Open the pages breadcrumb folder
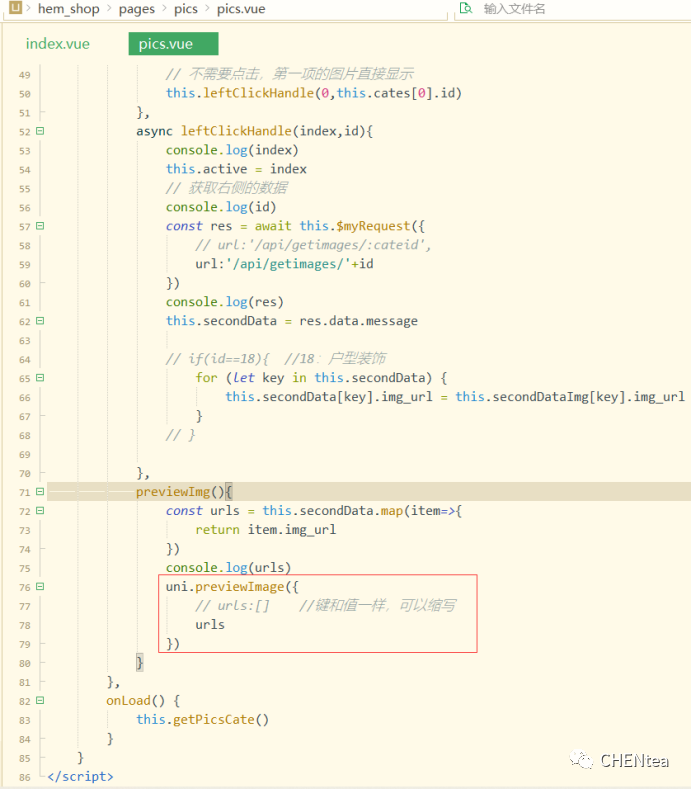692x789 pixels. coord(136,9)
